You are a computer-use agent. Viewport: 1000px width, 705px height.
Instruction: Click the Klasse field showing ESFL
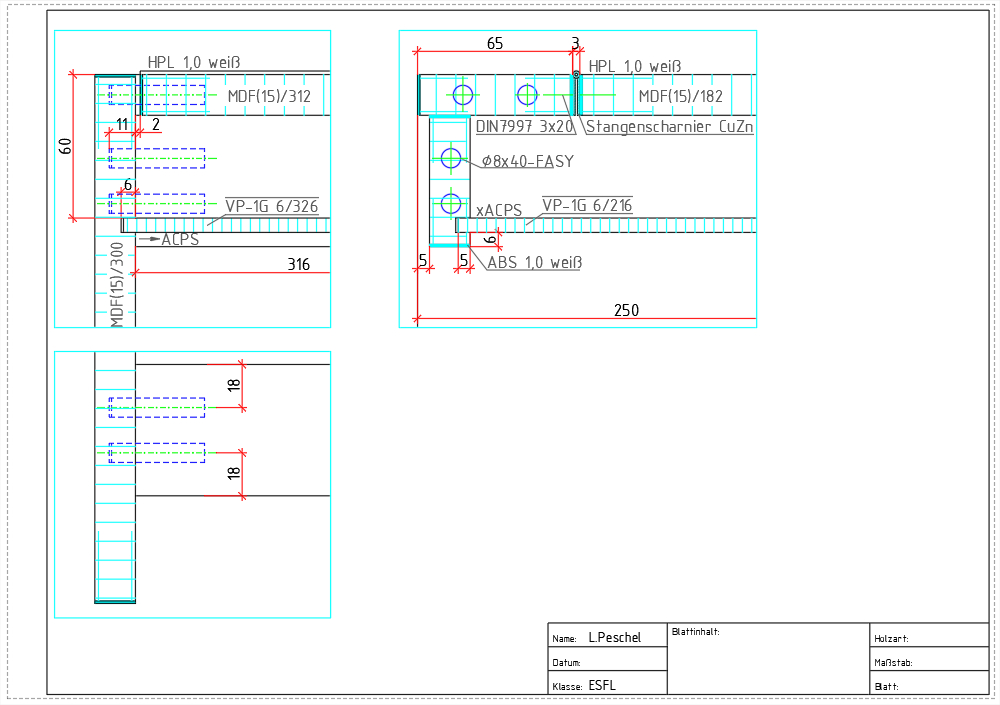pyautogui.click(x=607, y=685)
